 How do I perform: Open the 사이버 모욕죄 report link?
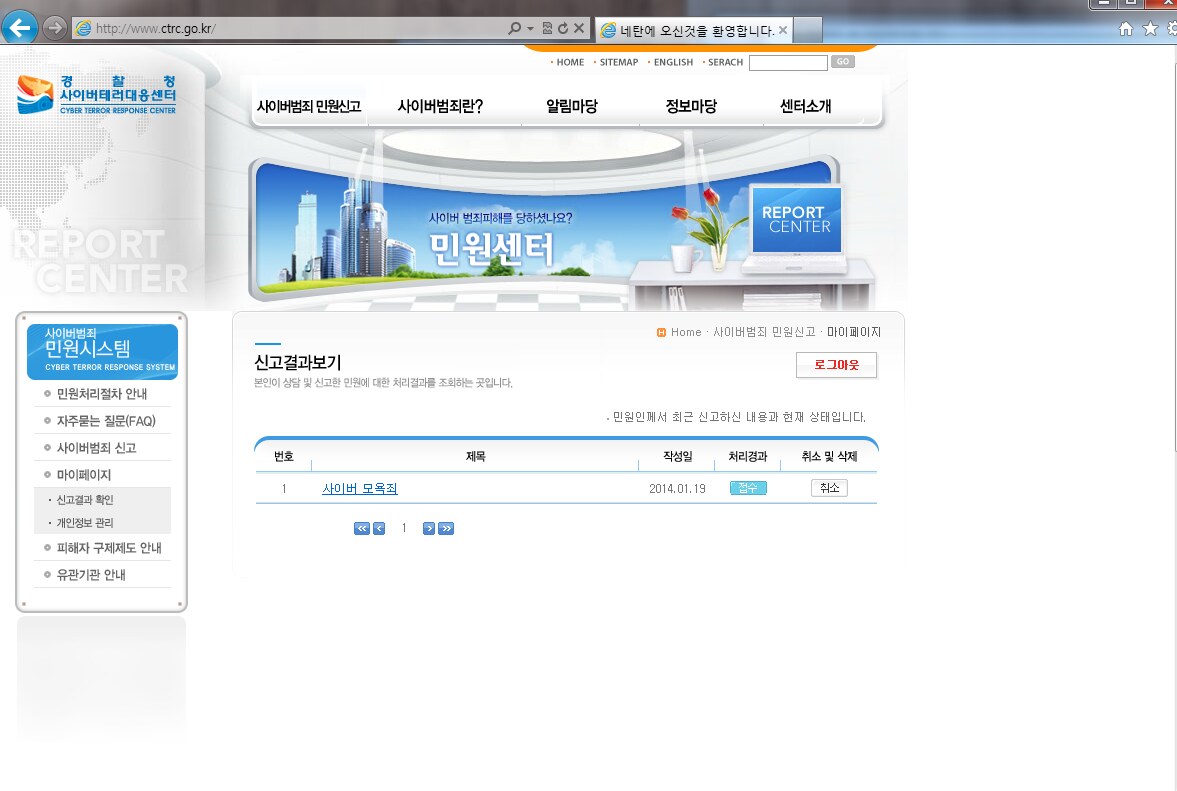click(360, 489)
